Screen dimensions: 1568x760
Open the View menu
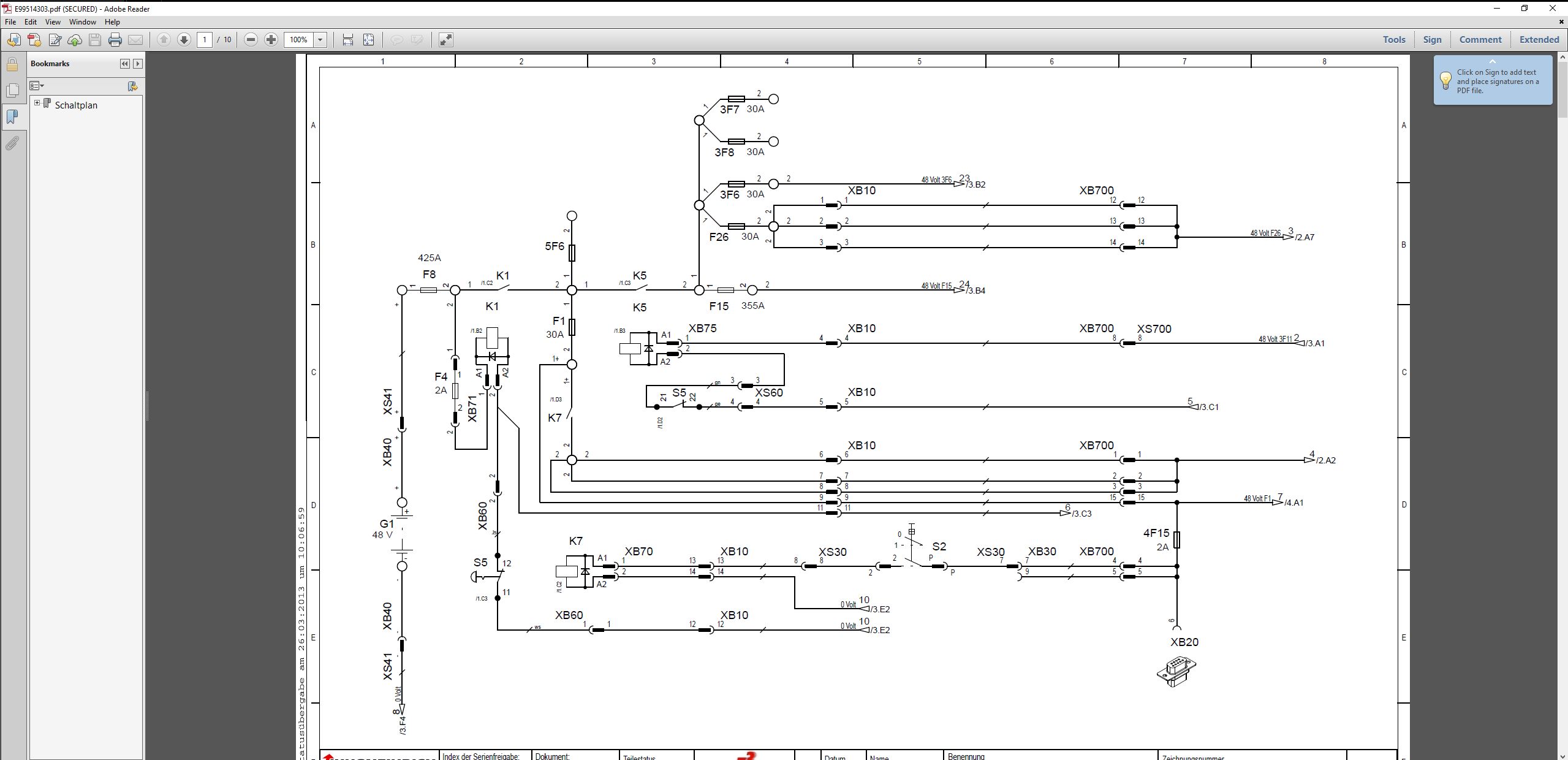point(53,21)
